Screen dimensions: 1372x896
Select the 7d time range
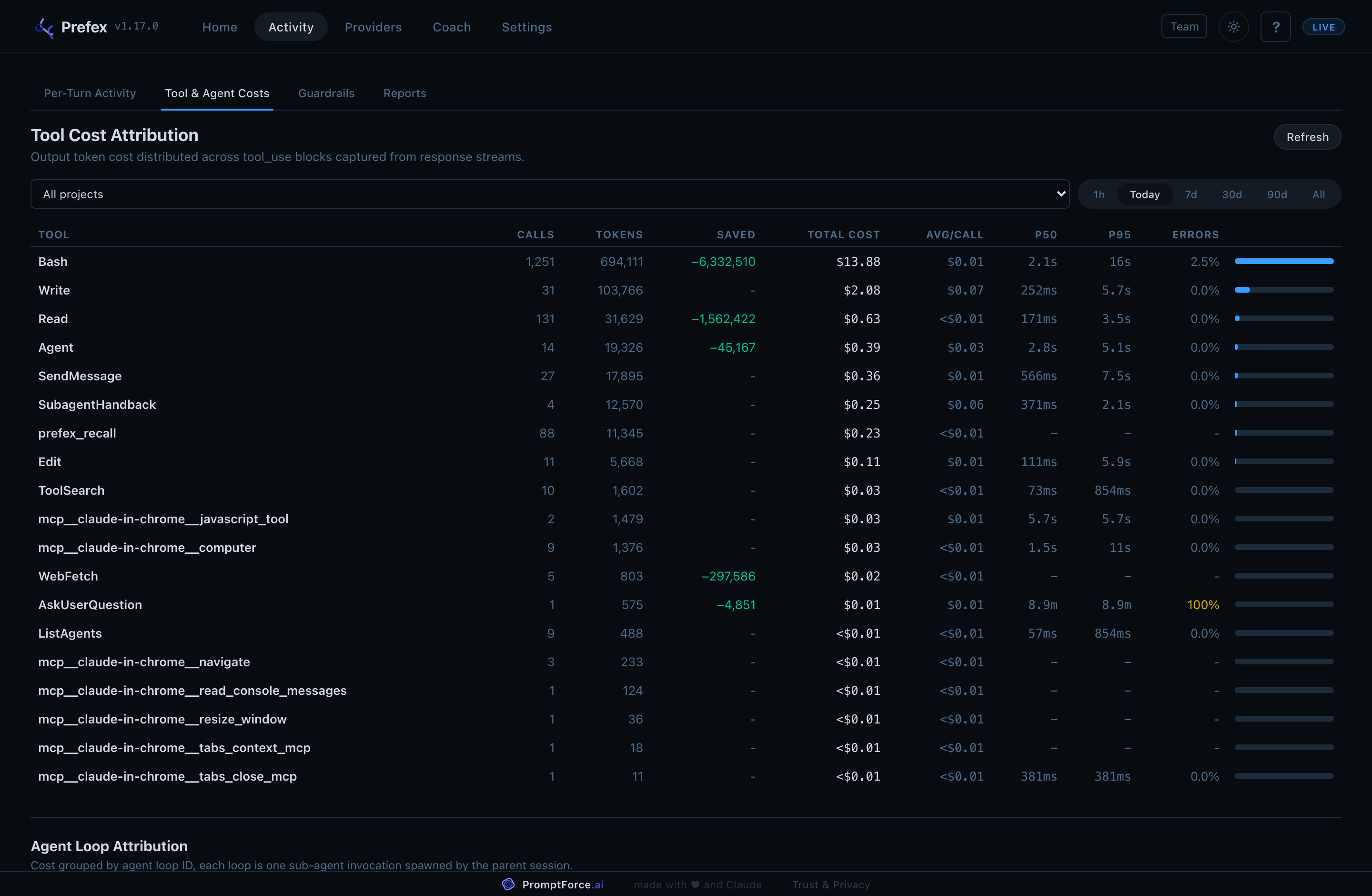[x=1190, y=194]
